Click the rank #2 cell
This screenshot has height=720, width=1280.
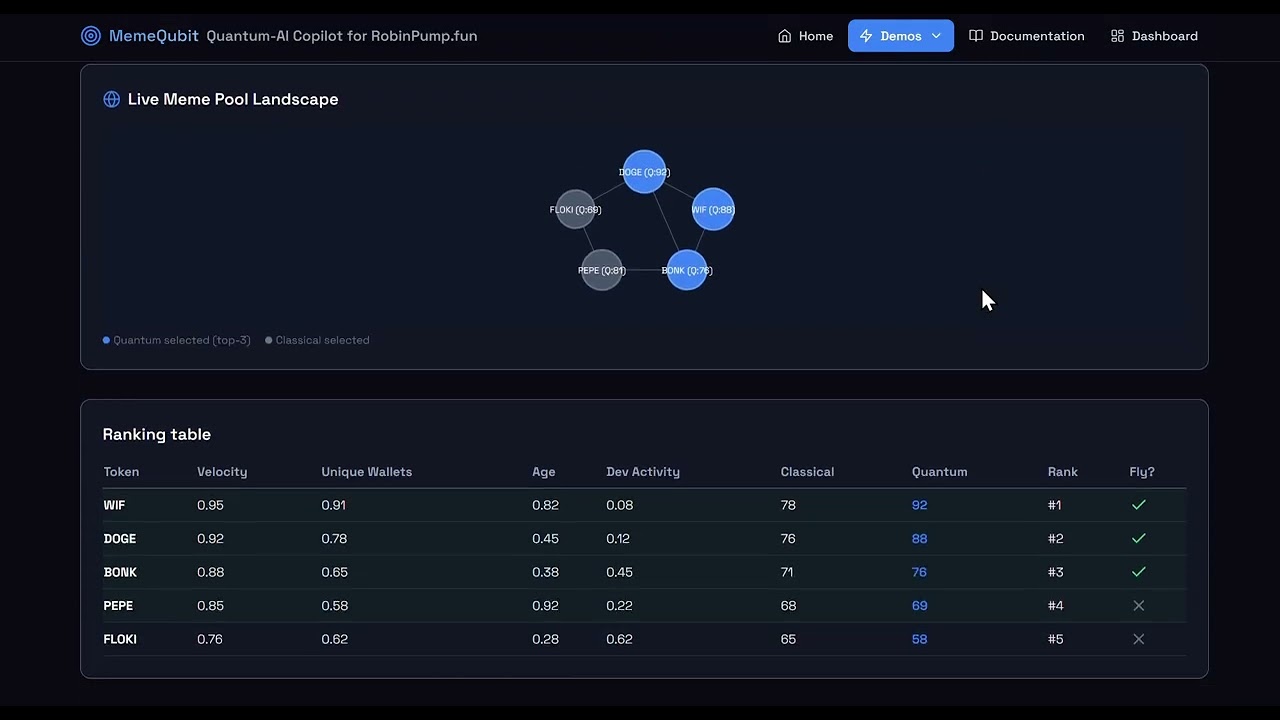1056,538
